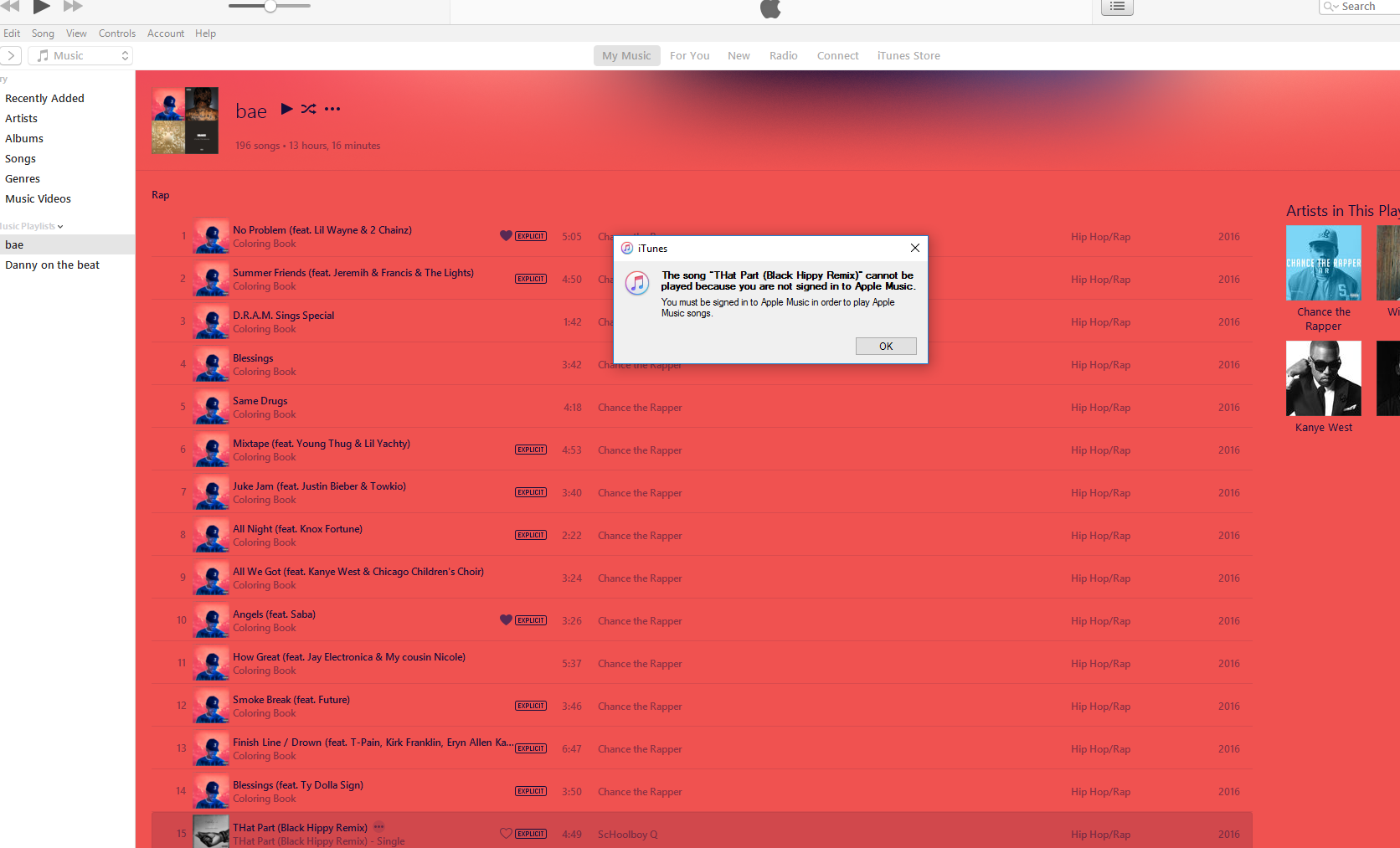Select the song Mixtape (feat. Young Thug & Lil Yachty)
This screenshot has height=848, width=1400.
pyautogui.click(x=702, y=450)
